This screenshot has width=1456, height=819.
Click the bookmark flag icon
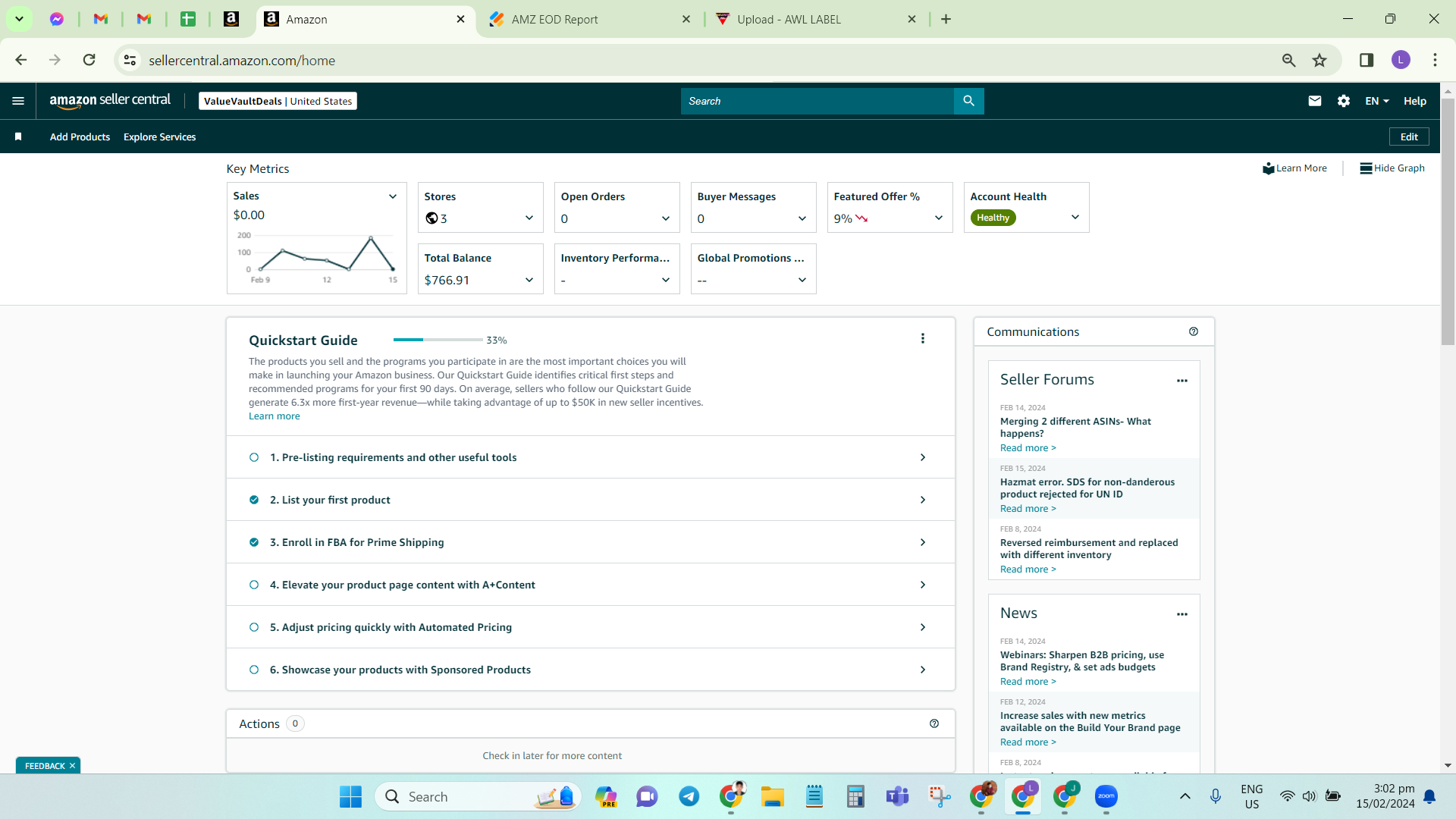click(18, 136)
